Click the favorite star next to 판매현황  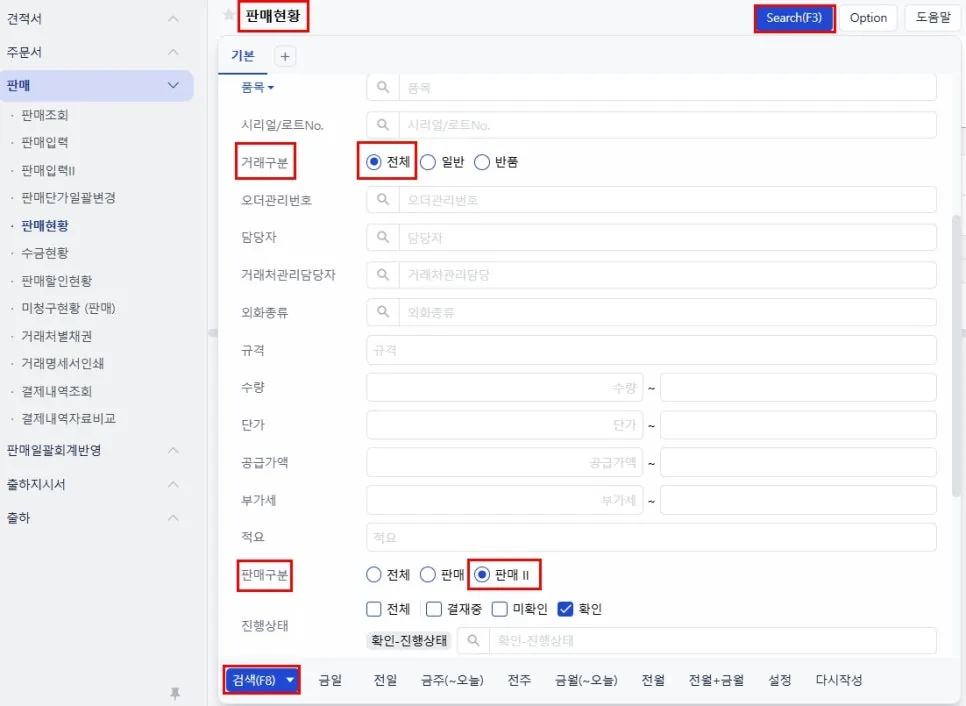tap(229, 15)
